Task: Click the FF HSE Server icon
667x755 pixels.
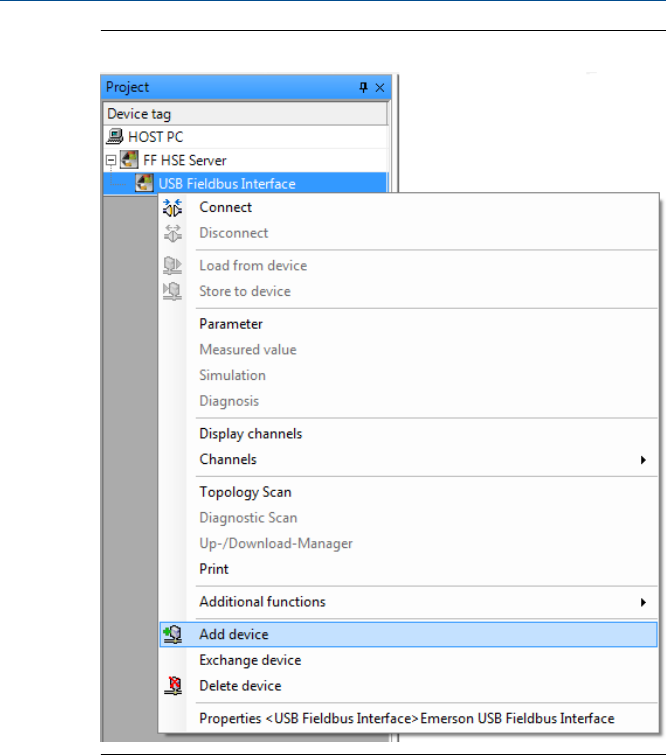Action: [x=130, y=160]
